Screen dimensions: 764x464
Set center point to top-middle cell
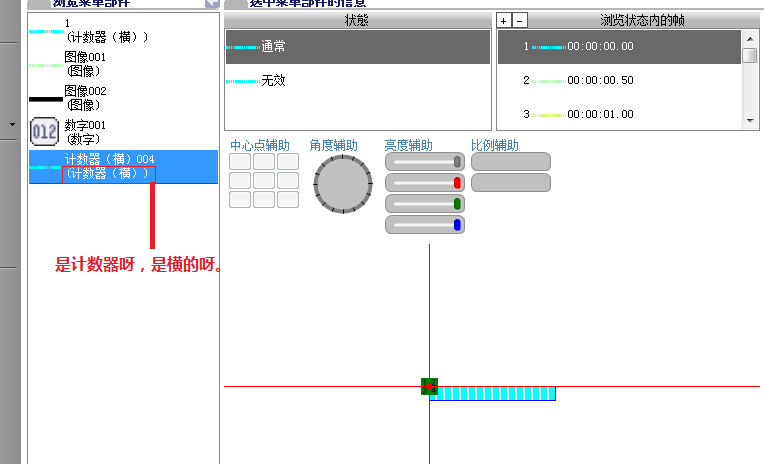pos(264,161)
